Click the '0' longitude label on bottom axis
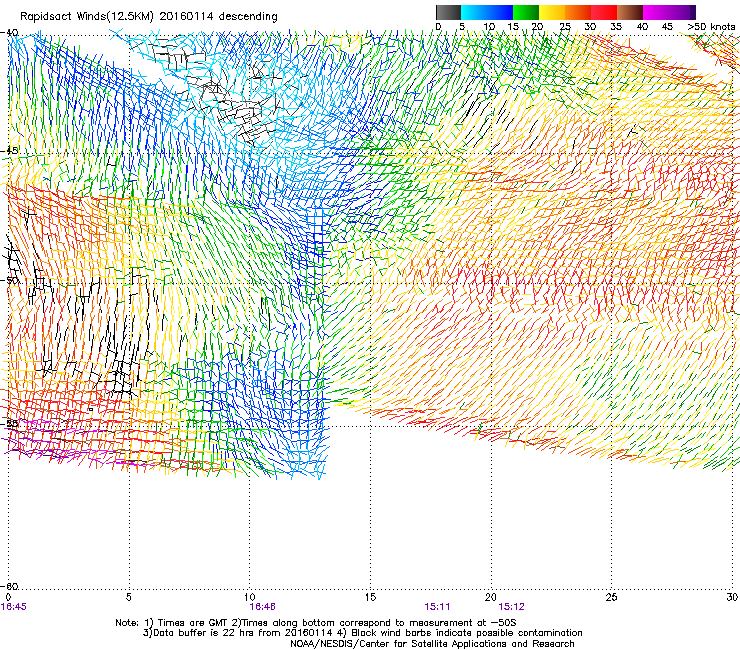 click(x=8, y=597)
